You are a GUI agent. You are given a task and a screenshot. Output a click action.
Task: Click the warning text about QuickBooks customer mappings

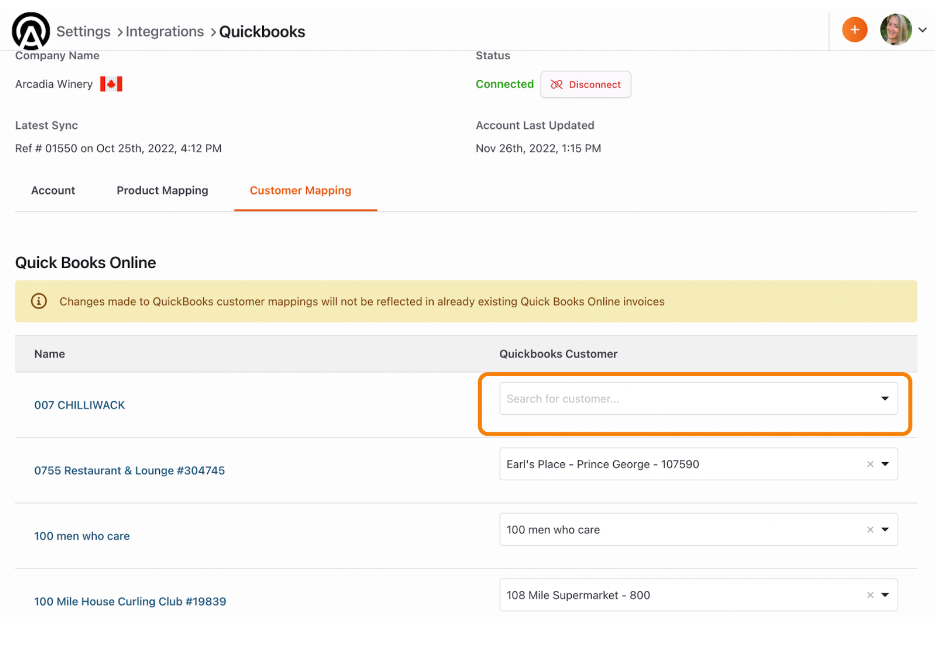(x=362, y=301)
